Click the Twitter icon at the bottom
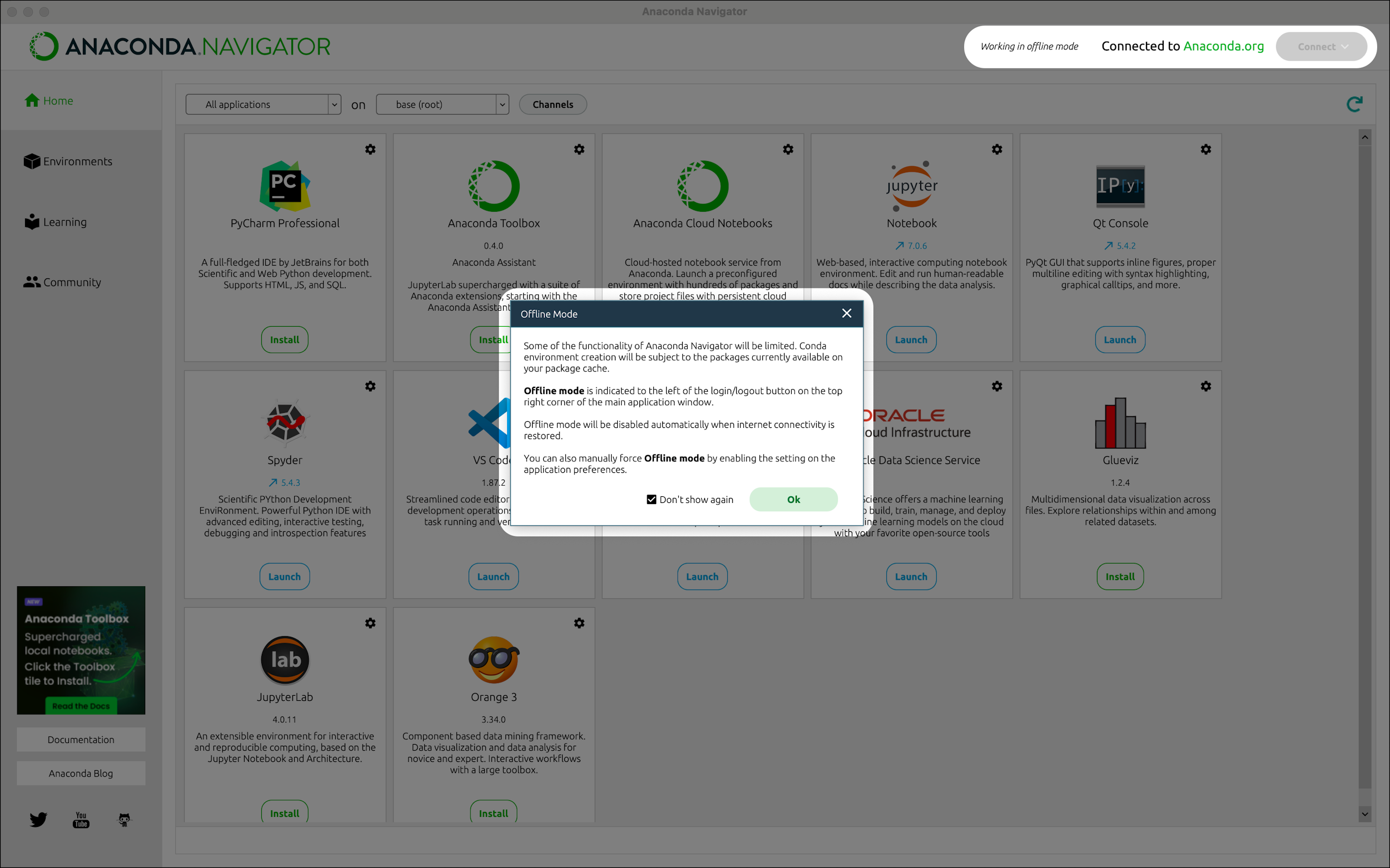The image size is (1390, 868). (38, 819)
